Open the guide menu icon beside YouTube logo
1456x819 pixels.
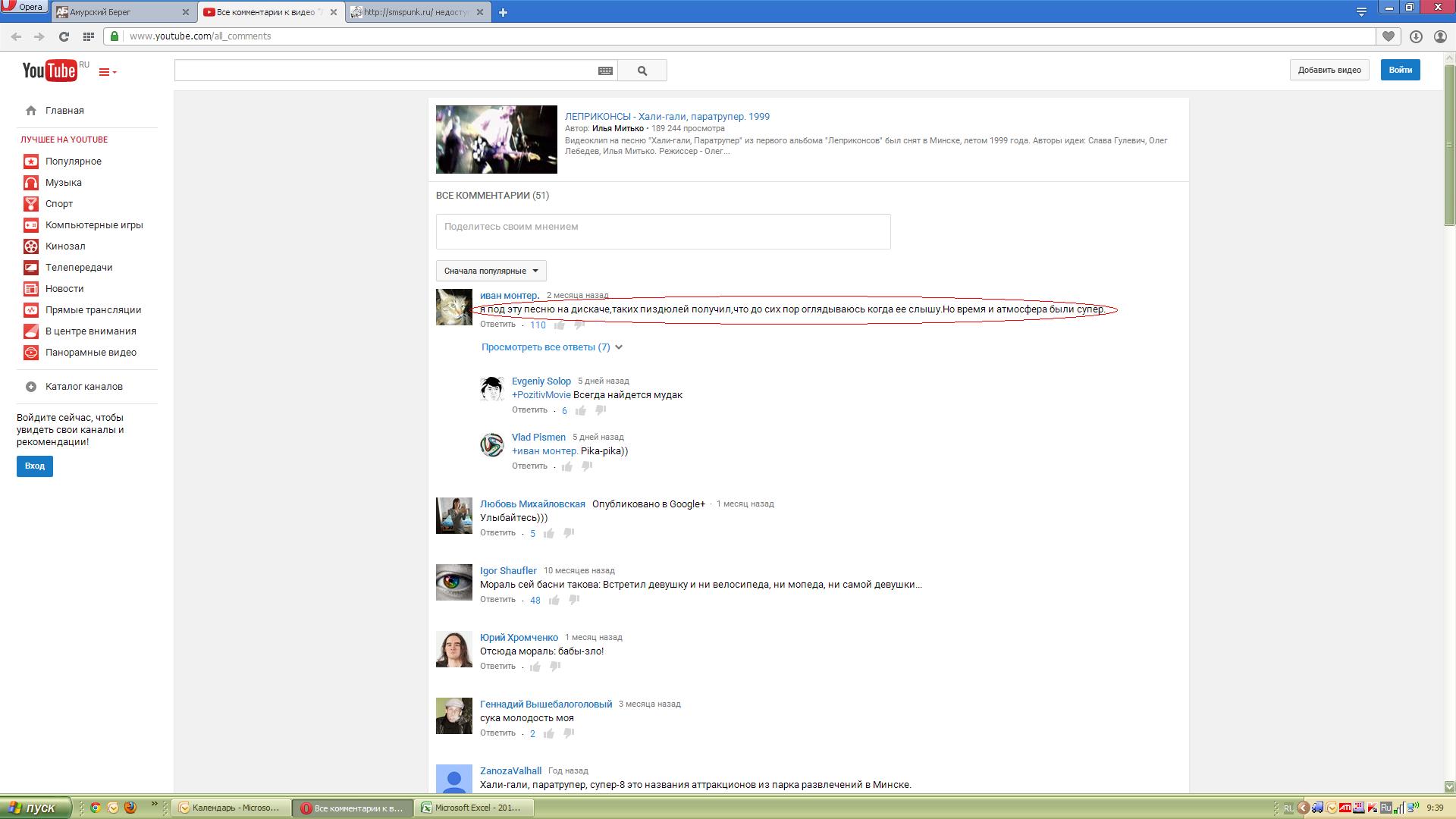pos(108,72)
